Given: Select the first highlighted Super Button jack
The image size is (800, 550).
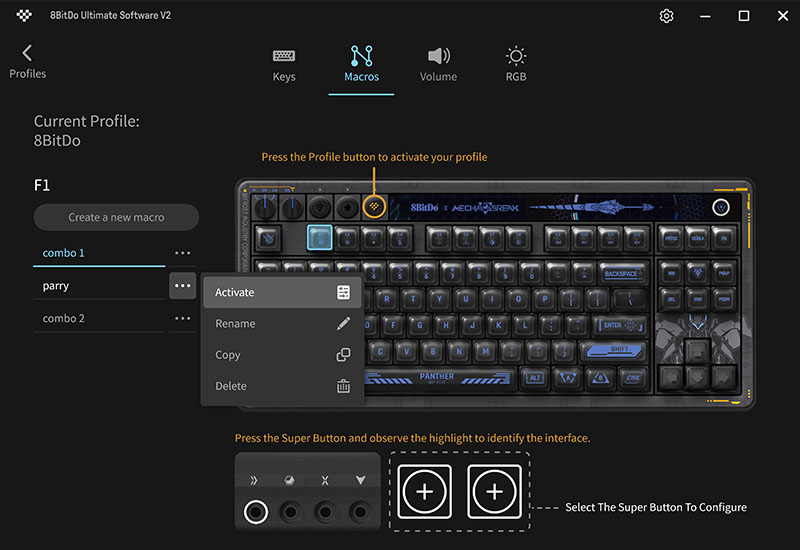Looking at the screenshot, I should point(256,512).
